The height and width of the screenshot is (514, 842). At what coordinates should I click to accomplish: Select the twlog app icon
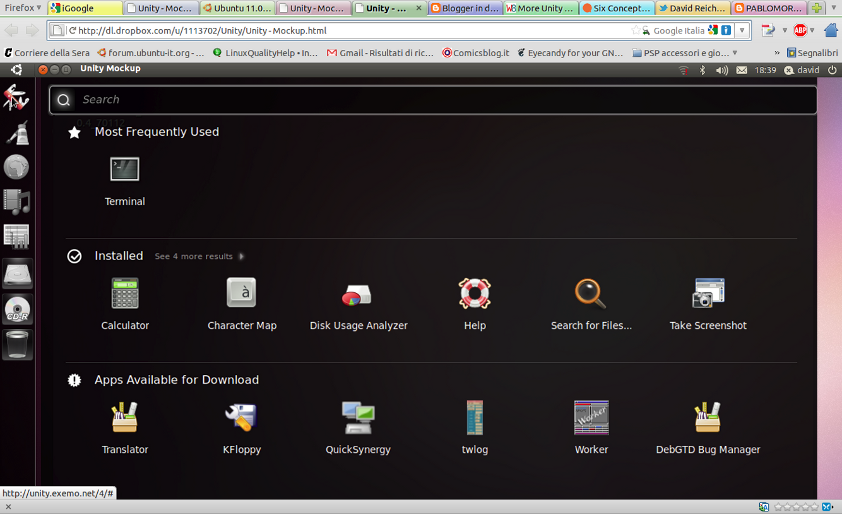[x=475, y=417]
